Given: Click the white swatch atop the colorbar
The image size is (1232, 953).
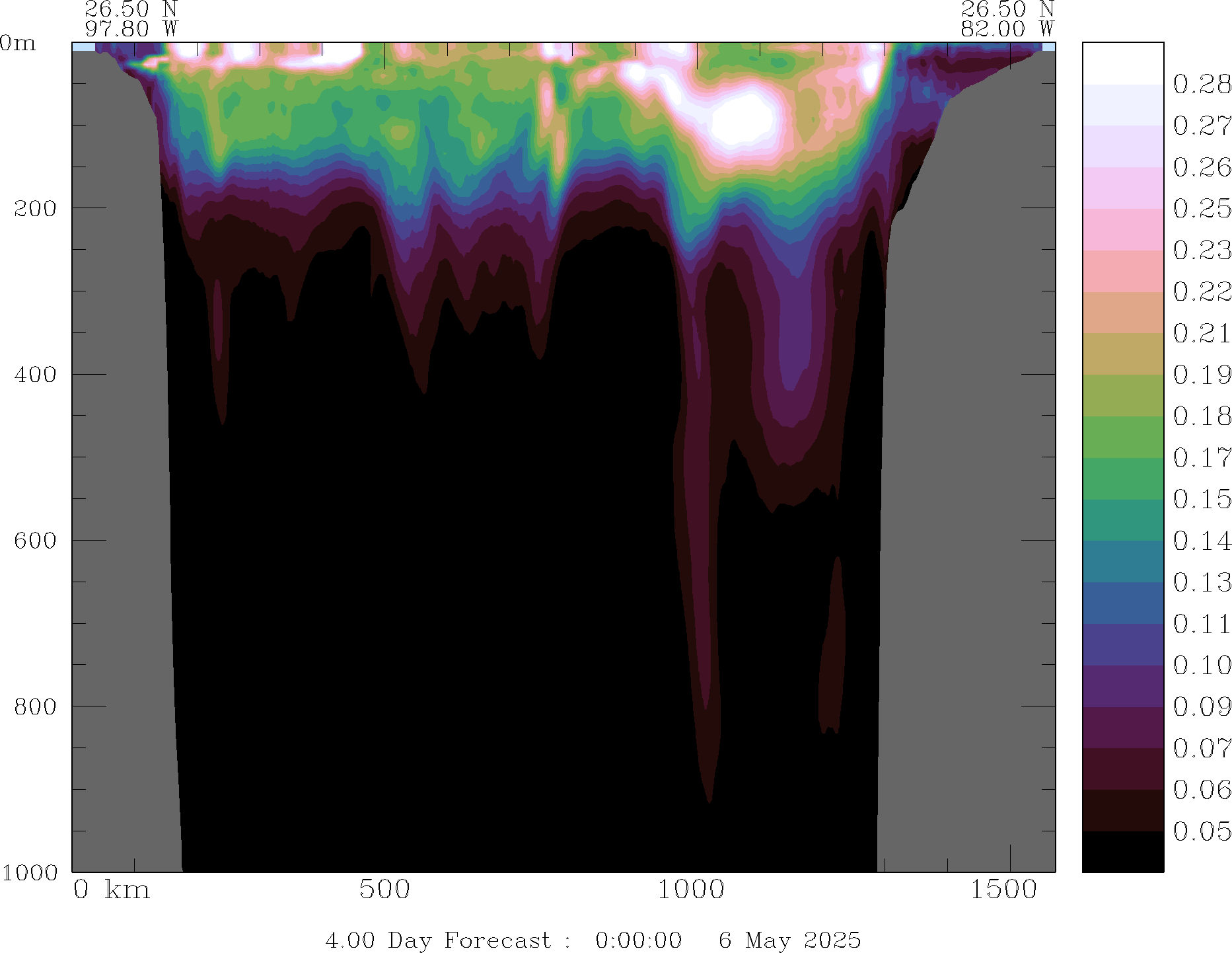Looking at the screenshot, I should [1122, 63].
